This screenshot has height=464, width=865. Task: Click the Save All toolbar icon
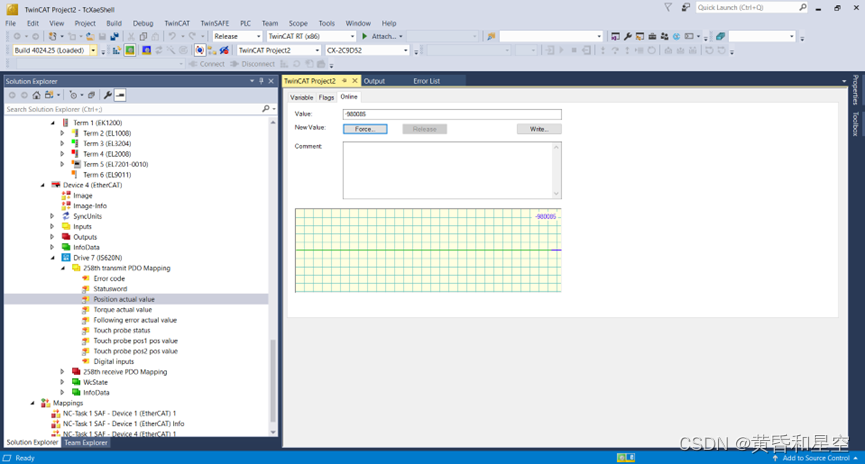pos(114,36)
